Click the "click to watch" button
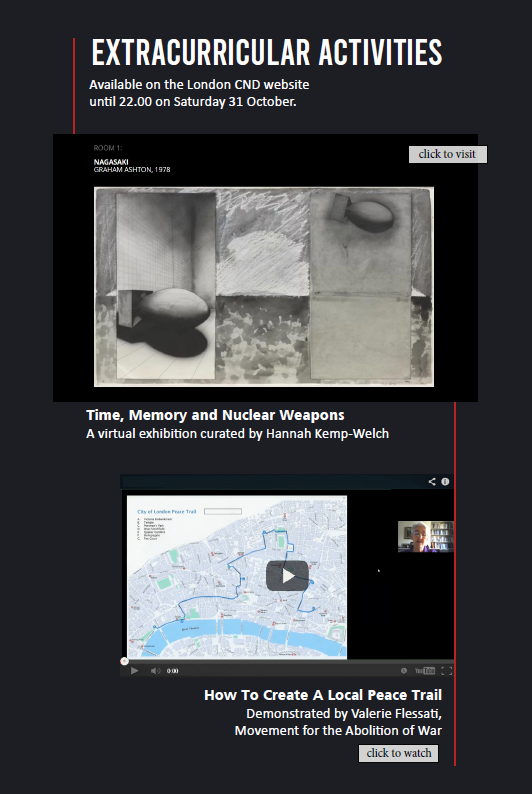This screenshot has width=532, height=794. tap(399, 753)
